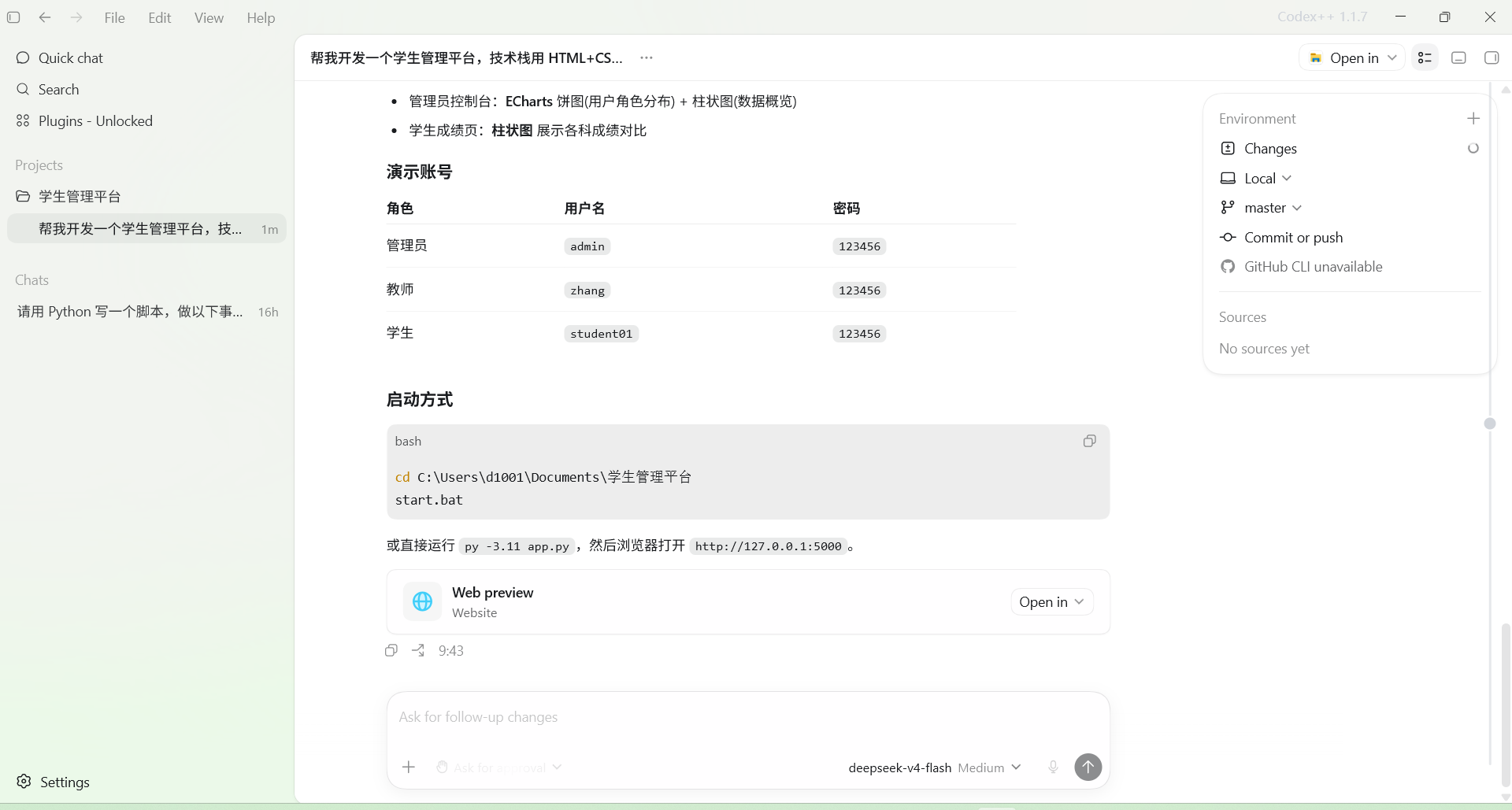Viewport: 1512px width, 810px height.
Task: Click the No sources yet text
Action: pyautogui.click(x=1264, y=348)
